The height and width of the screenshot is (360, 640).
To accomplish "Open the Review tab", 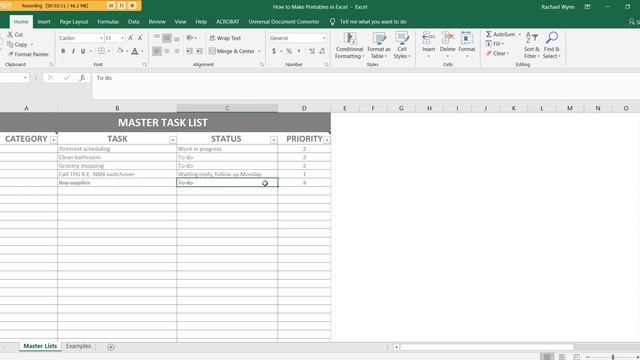I will [157, 22].
